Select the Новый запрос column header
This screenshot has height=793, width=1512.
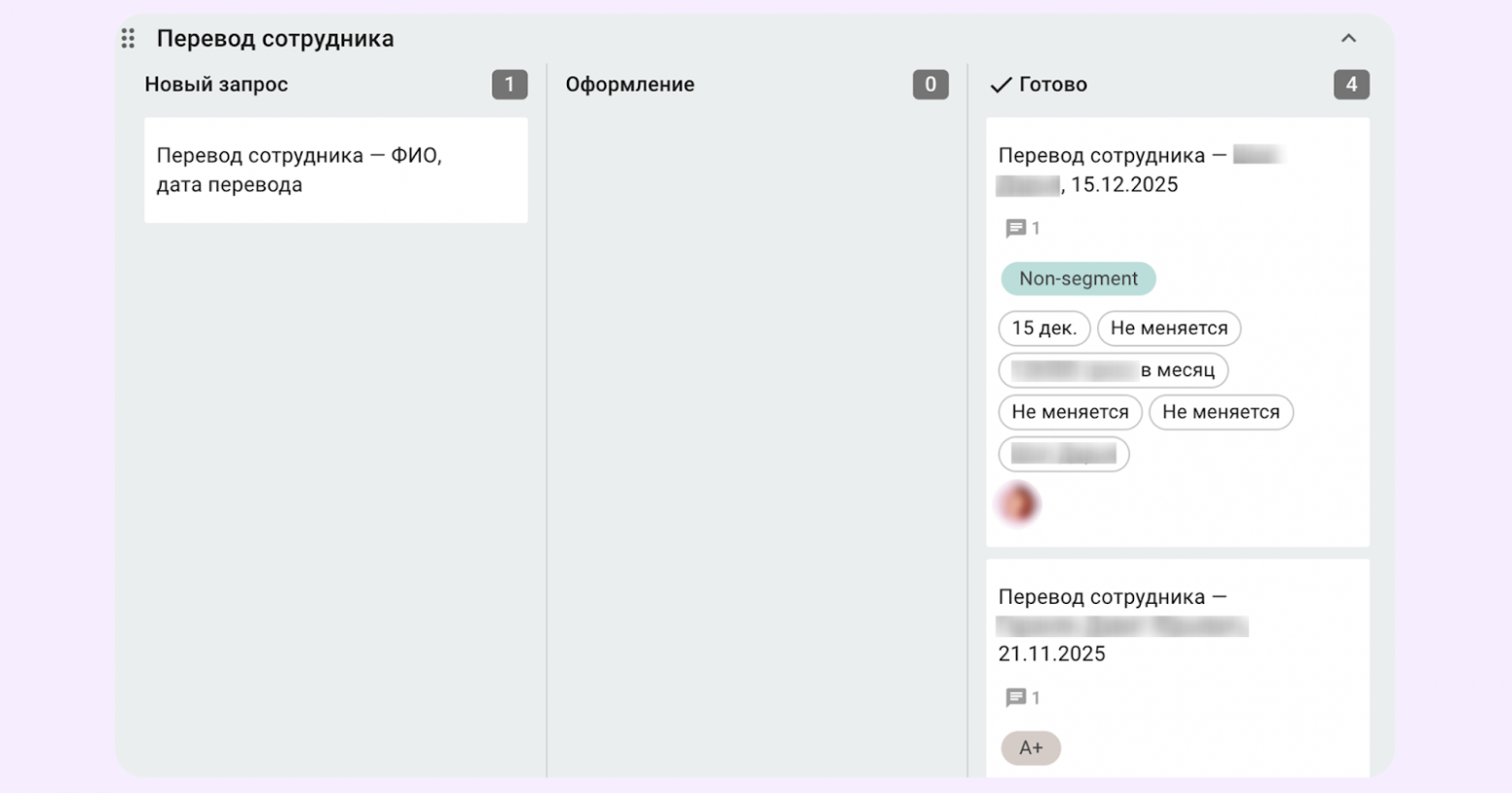click(215, 84)
